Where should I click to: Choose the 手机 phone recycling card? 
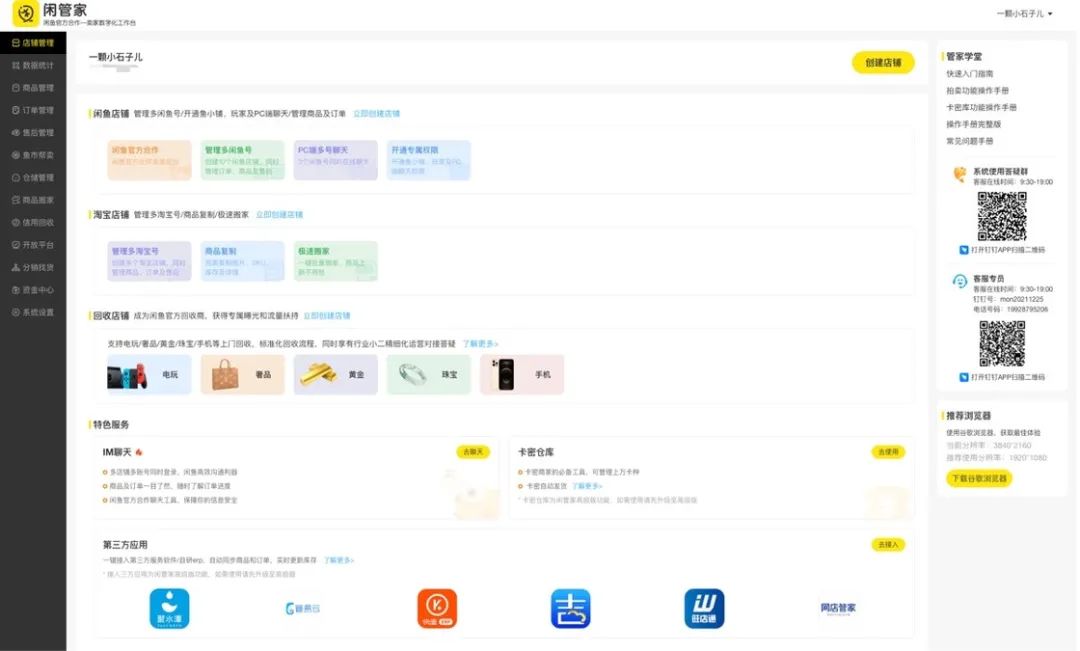(x=521, y=375)
